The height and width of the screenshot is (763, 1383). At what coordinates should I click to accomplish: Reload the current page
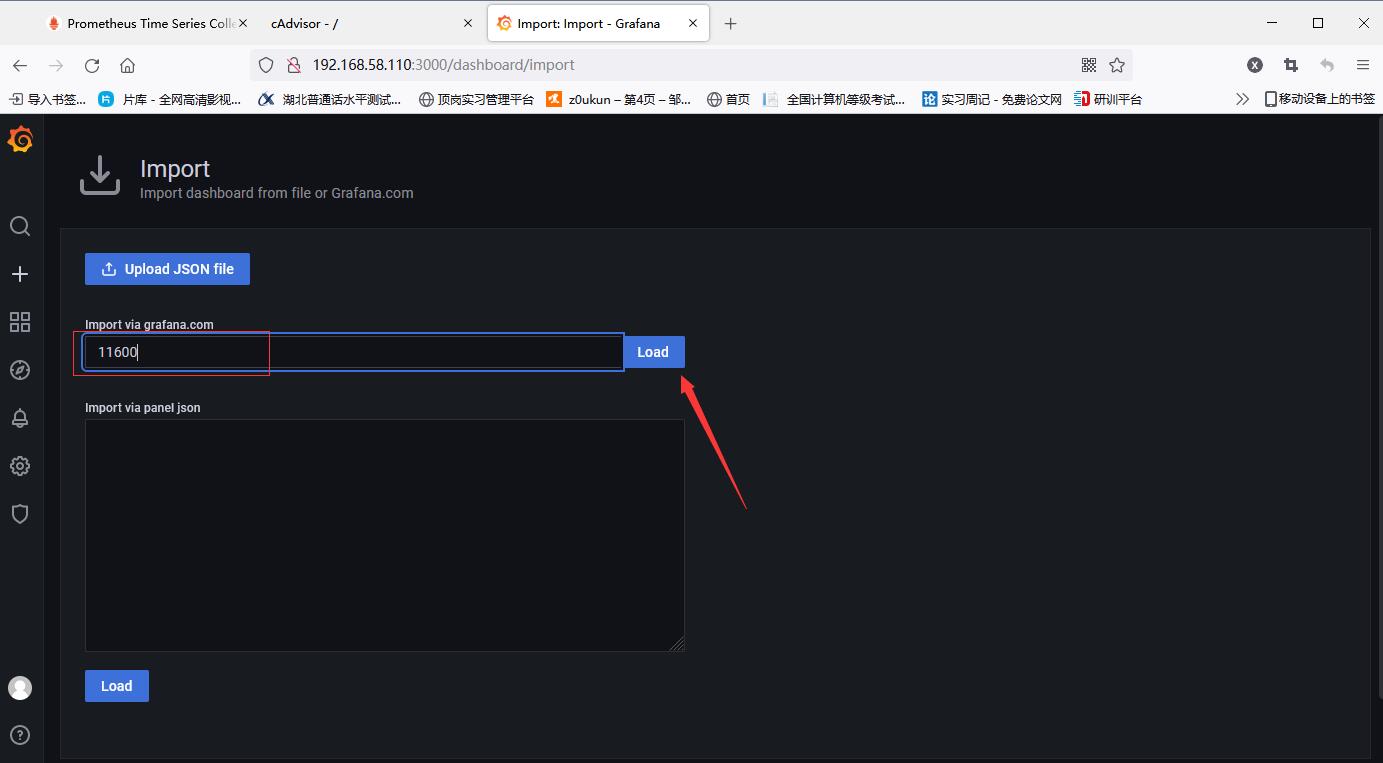click(x=92, y=65)
